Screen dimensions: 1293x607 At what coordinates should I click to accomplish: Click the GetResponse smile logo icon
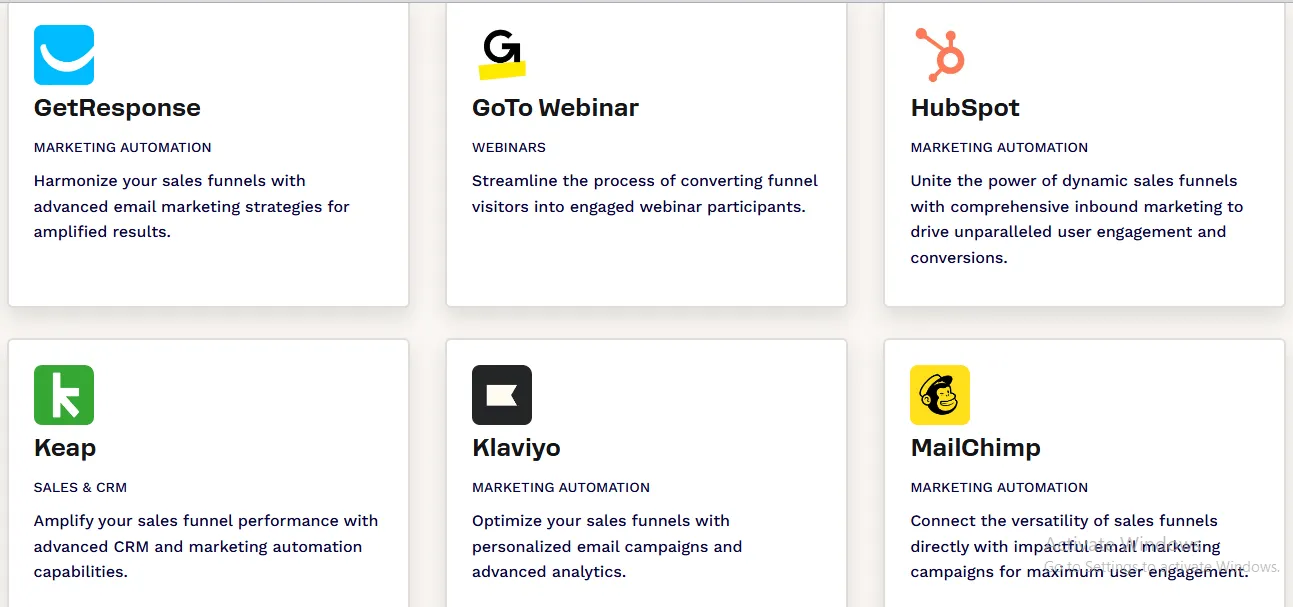tap(64, 55)
